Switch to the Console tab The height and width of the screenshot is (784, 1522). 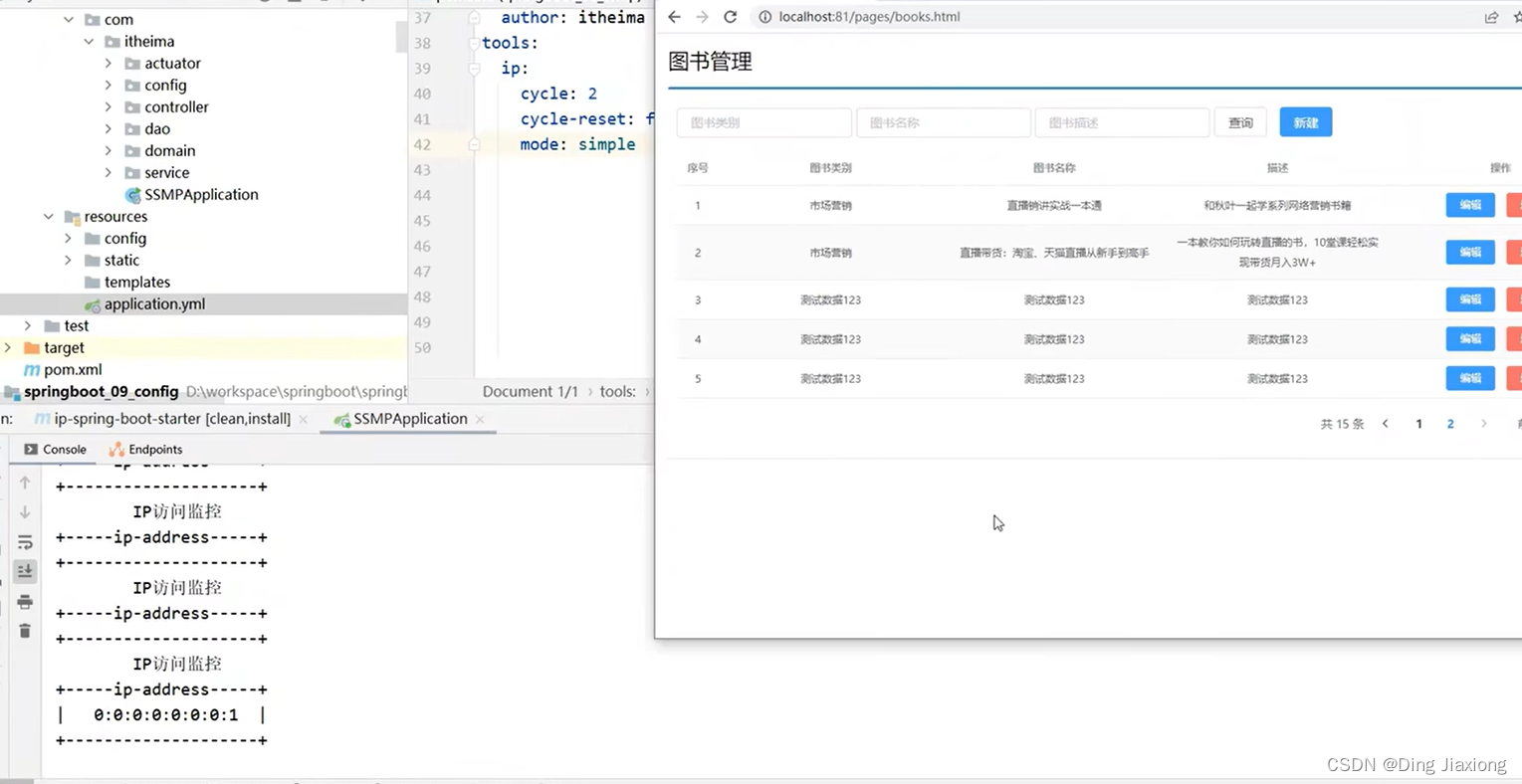click(x=55, y=450)
